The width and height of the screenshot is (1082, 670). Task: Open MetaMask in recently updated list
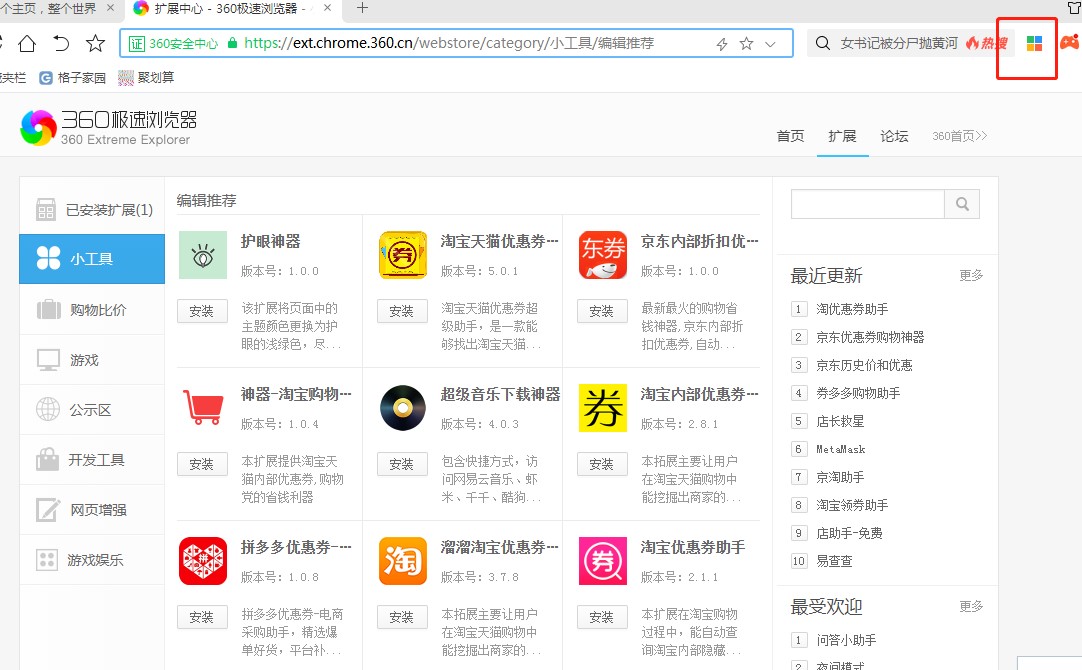[840, 449]
